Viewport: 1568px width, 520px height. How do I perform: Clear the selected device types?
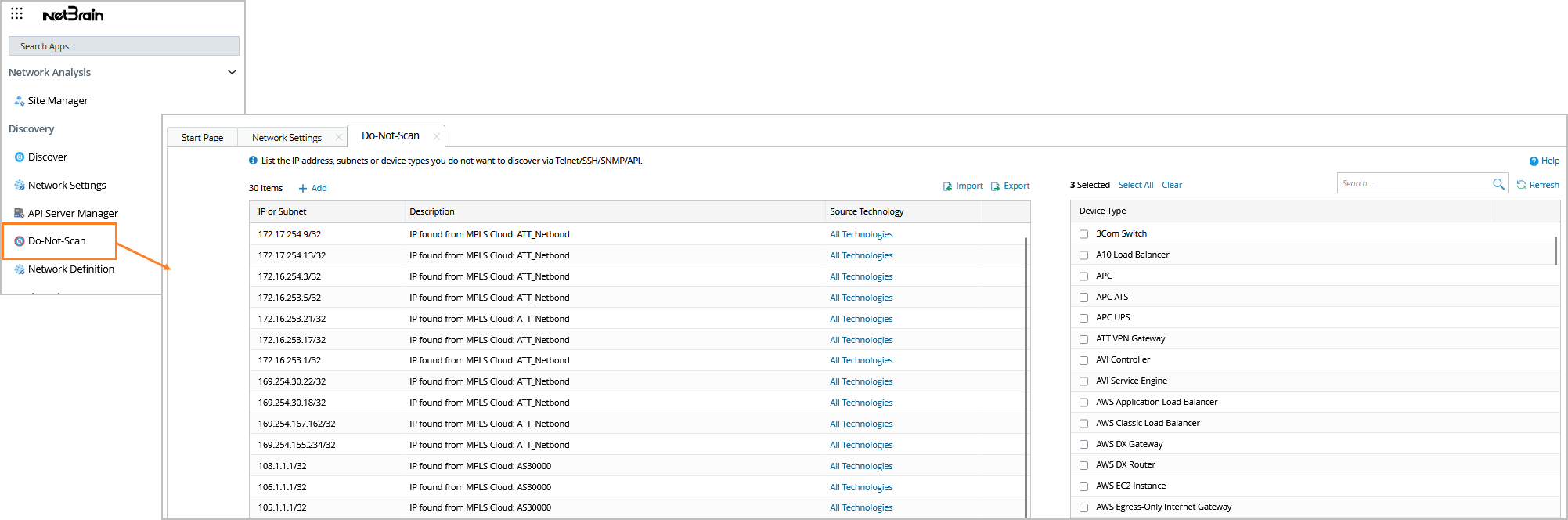tap(1172, 186)
